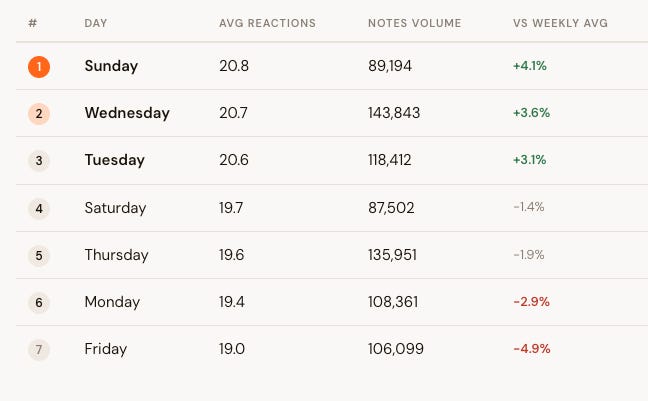The image size is (648, 401).
Task: Click the orange rank 1 badge
Action: pyautogui.click(x=39, y=67)
